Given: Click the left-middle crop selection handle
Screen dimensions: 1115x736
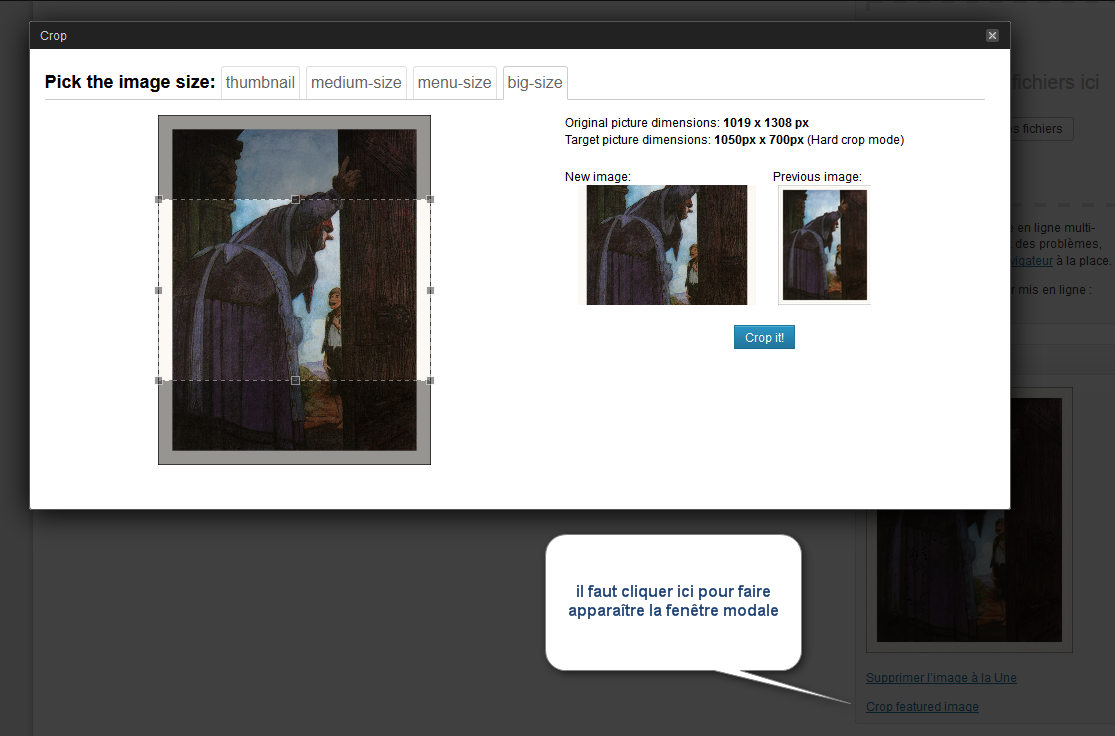Looking at the screenshot, I should coord(159,290).
